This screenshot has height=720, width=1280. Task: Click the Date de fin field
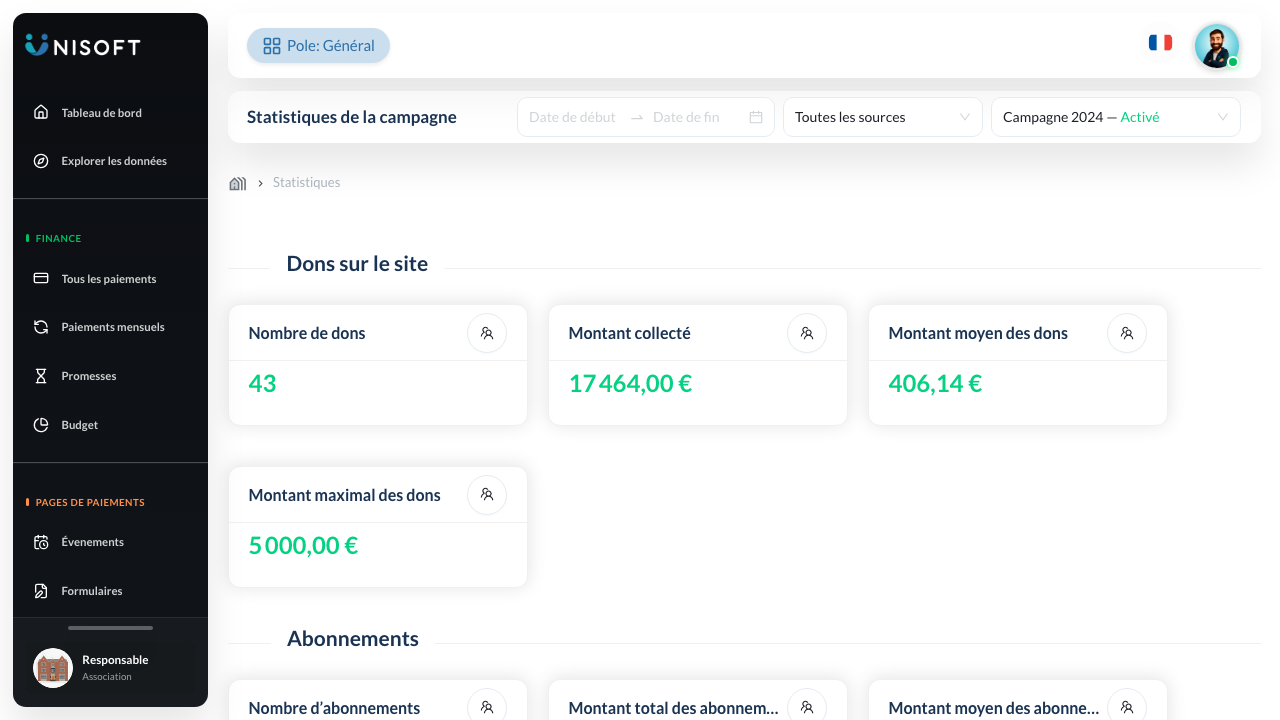click(x=694, y=117)
